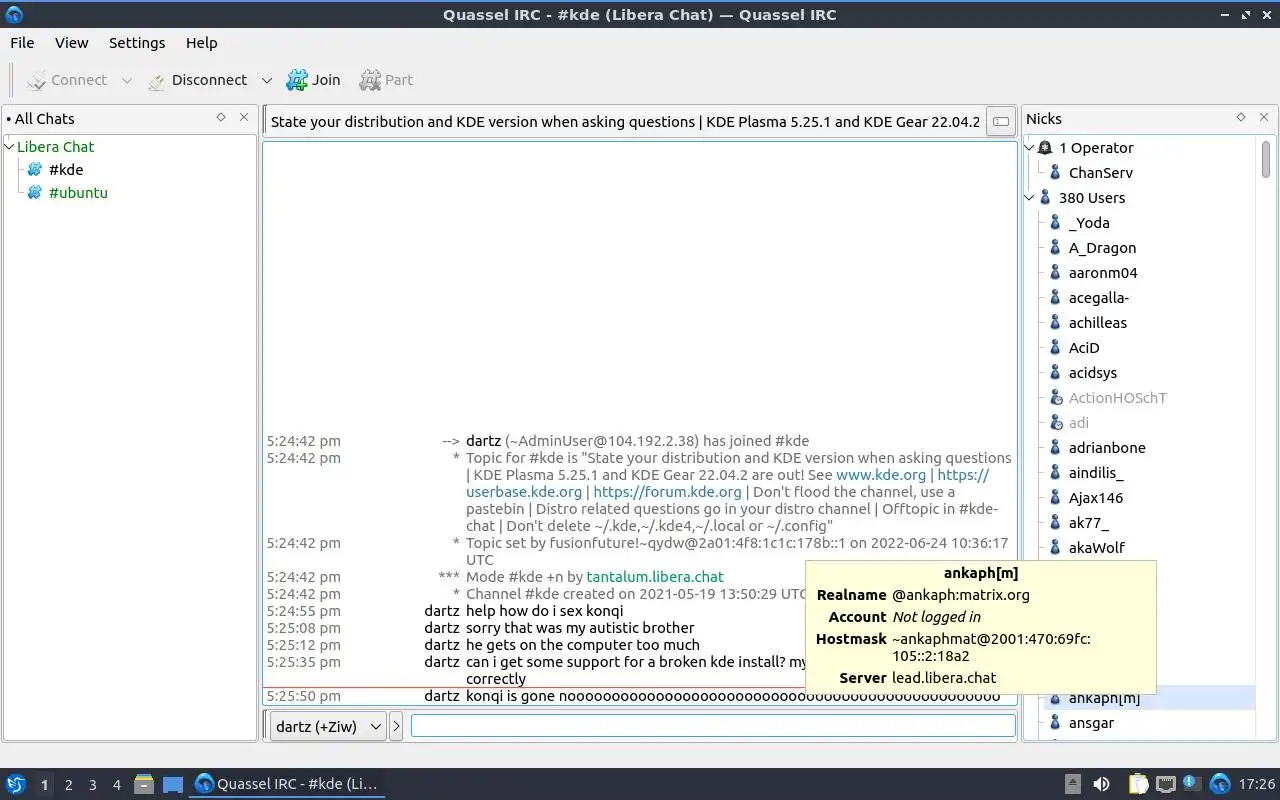Screen dimensions: 1280x800
Task: Open the www.kde.org link
Action: click(x=881, y=475)
